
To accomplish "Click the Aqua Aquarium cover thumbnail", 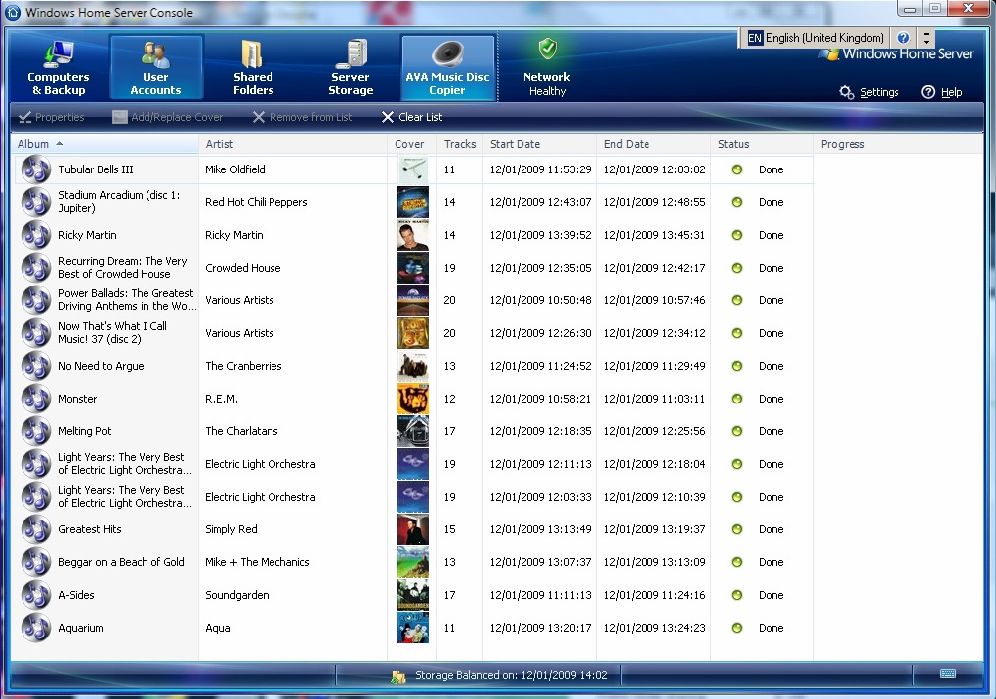I will pyautogui.click(x=413, y=628).
